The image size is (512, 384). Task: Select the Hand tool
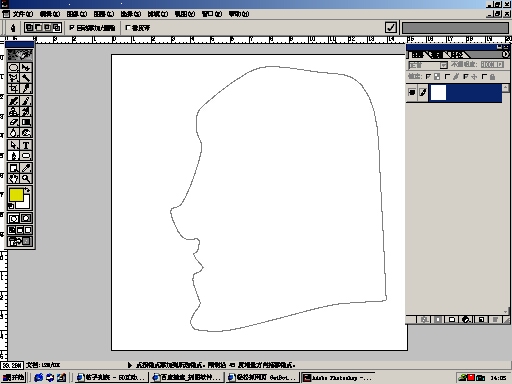click(x=13, y=179)
